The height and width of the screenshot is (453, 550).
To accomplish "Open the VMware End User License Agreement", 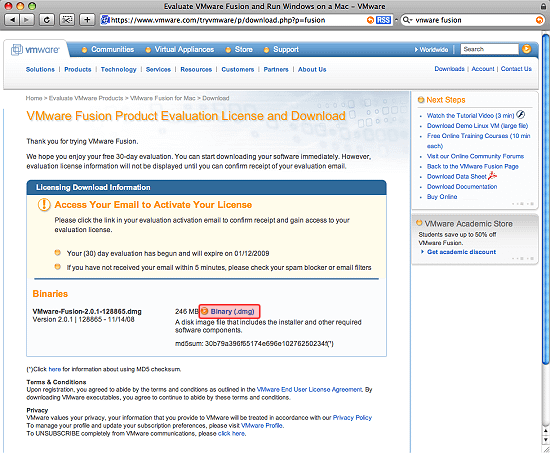I will 309,389.
